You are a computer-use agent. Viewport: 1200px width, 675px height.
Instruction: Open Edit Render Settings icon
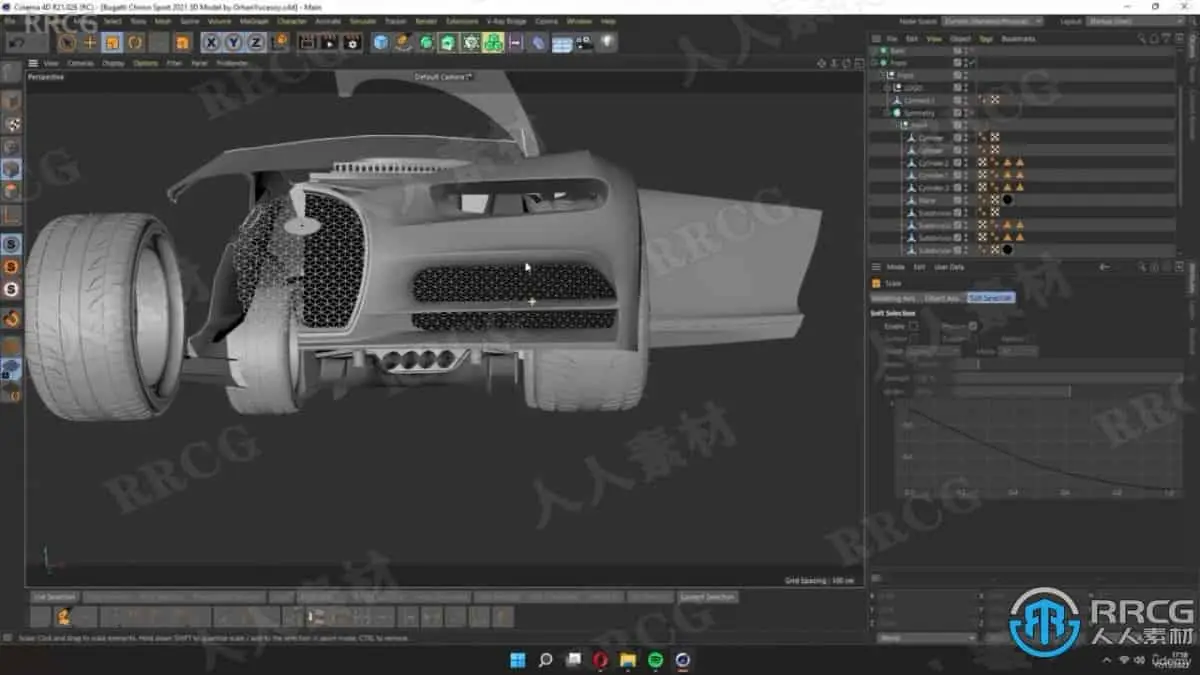pyautogui.click(x=352, y=42)
